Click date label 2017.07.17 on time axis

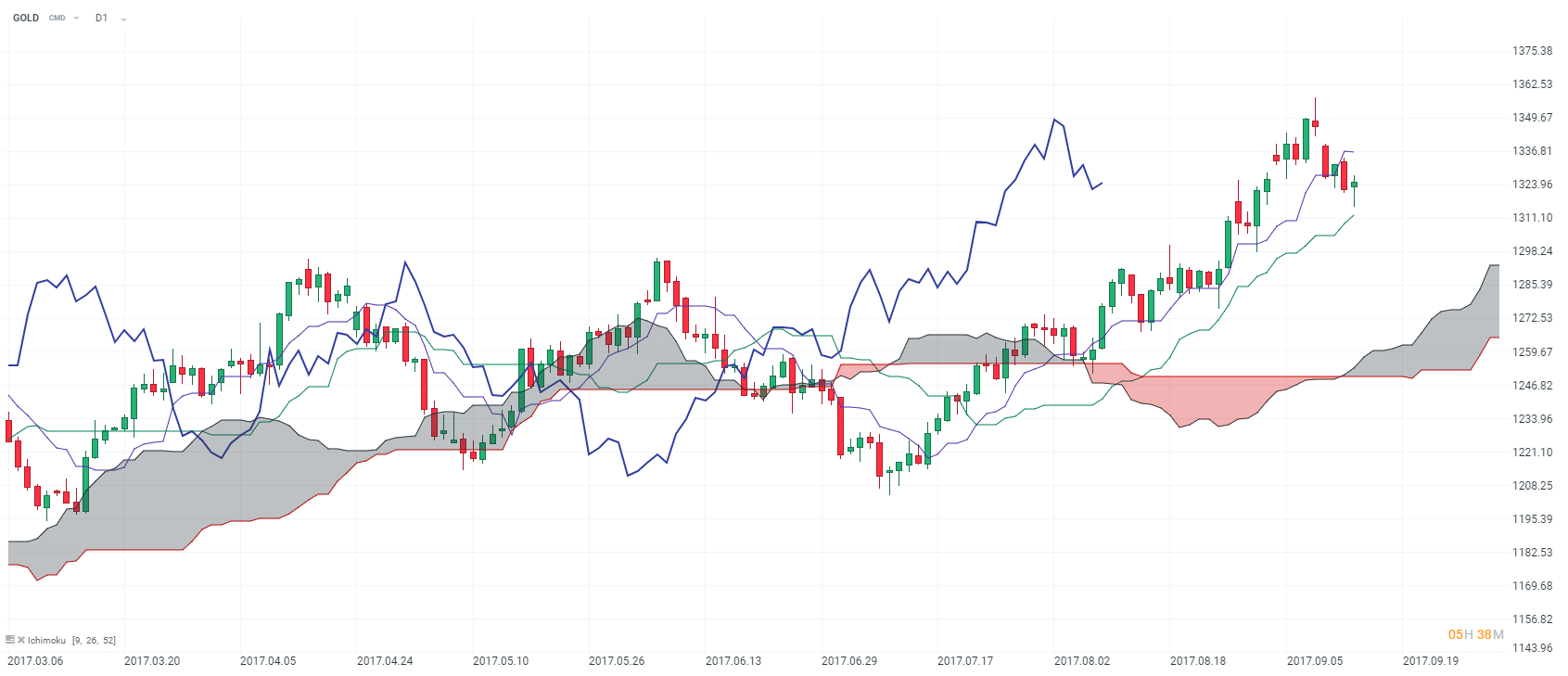[965, 661]
